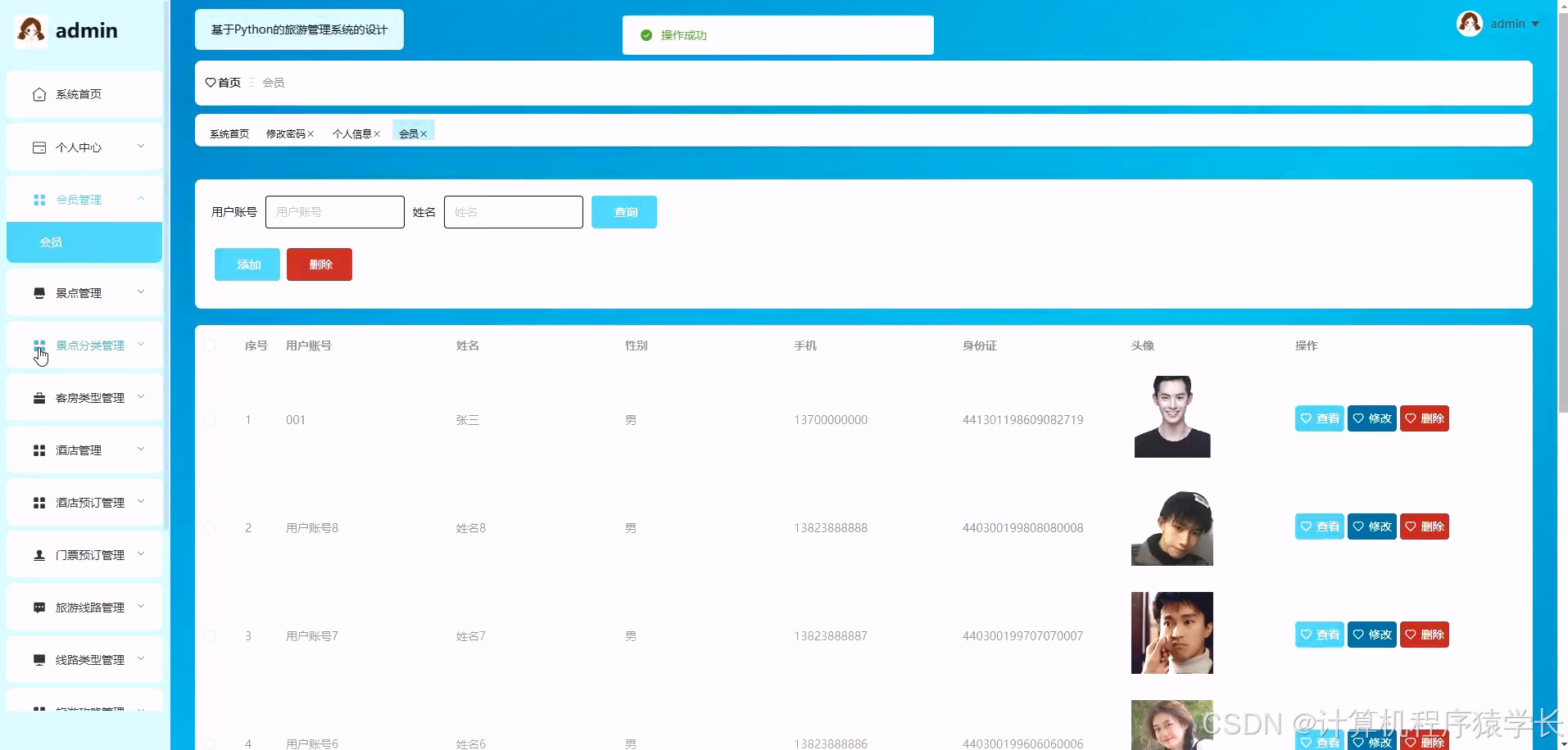Screen dimensions: 1568x750
Task: Expand 景点管理 using its chevron
Action: (x=141, y=292)
